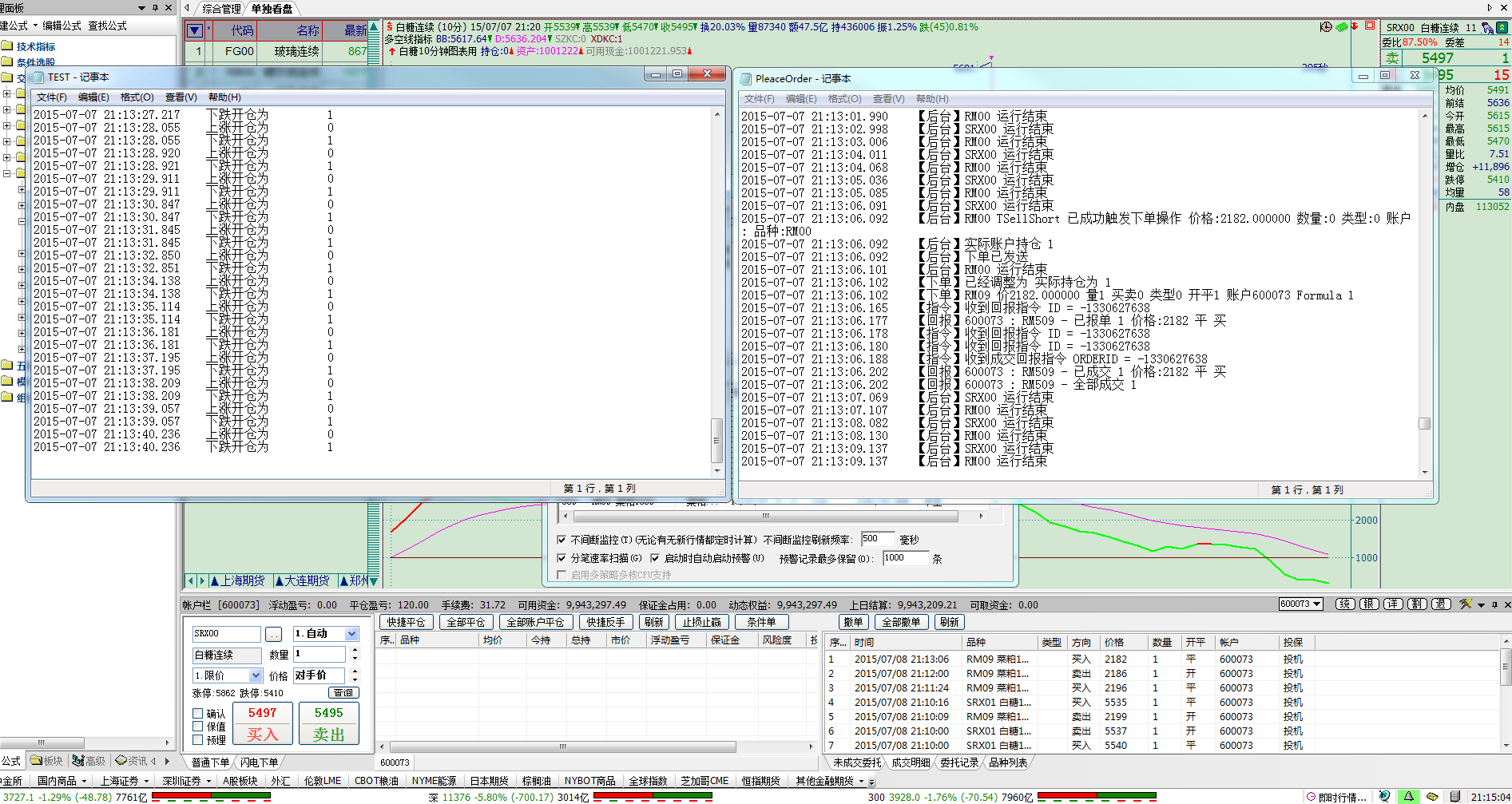Toggle 分笔速率扫描 checkbox

pyautogui.click(x=562, y=558)
